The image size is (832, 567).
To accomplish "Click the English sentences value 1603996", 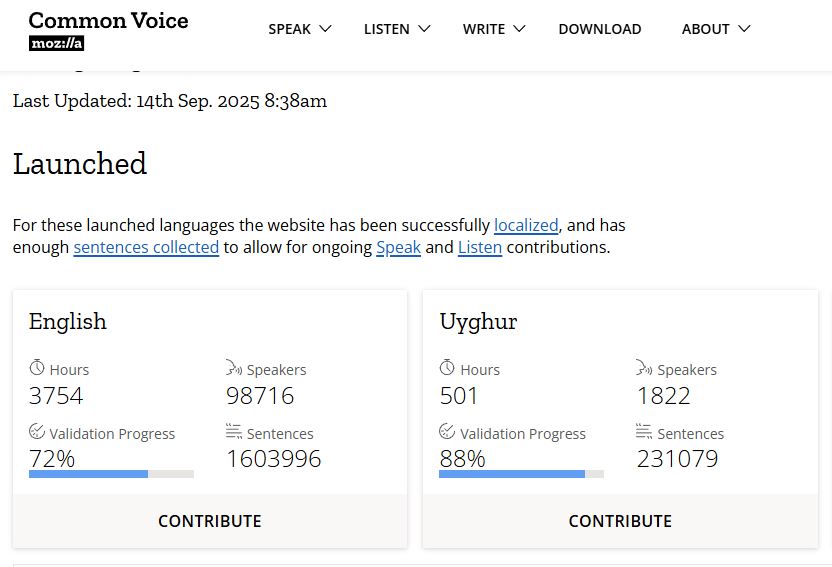I will (274, 459).
